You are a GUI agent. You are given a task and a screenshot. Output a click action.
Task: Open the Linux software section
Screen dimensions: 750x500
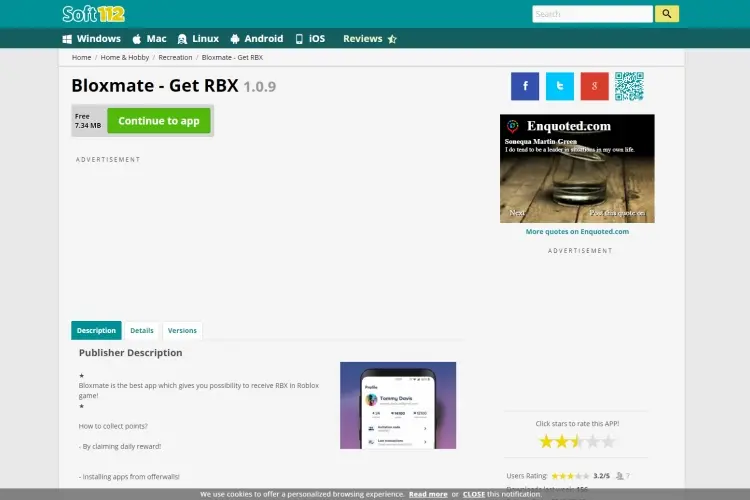(198, 39)
